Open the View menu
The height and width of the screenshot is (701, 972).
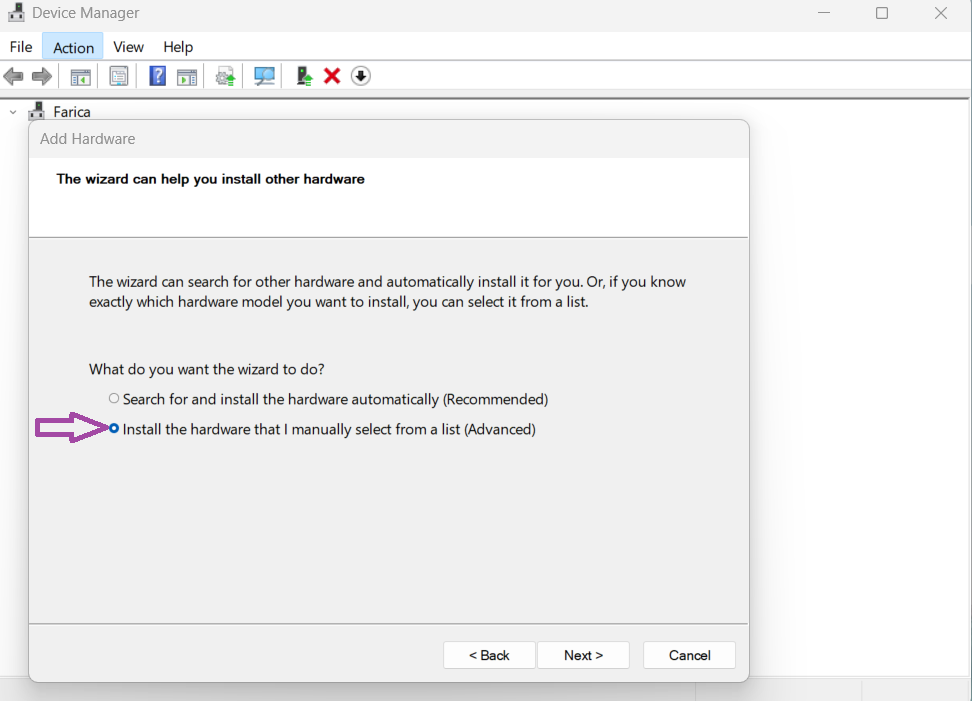128,47
